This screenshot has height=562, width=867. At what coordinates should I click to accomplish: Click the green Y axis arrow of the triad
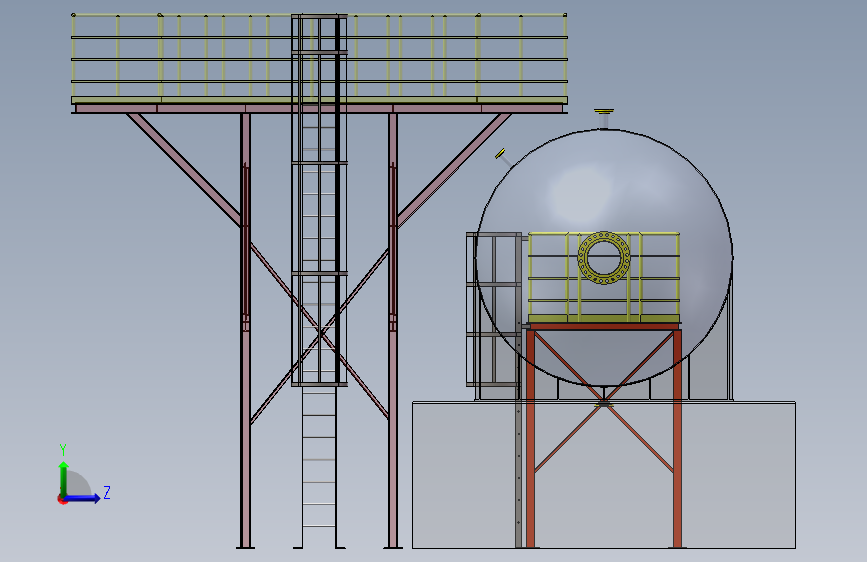(64, 479)
